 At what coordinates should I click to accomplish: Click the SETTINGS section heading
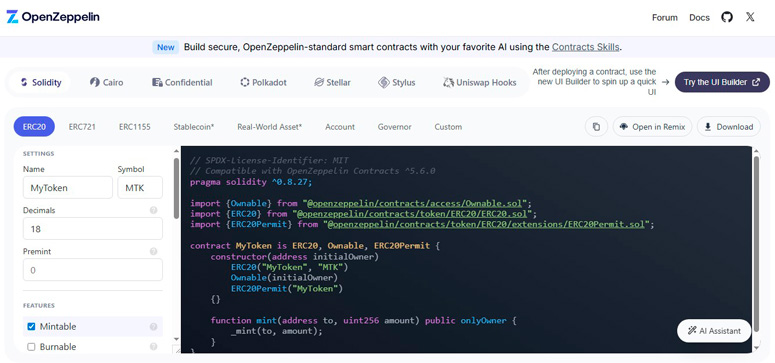[39, 153]
